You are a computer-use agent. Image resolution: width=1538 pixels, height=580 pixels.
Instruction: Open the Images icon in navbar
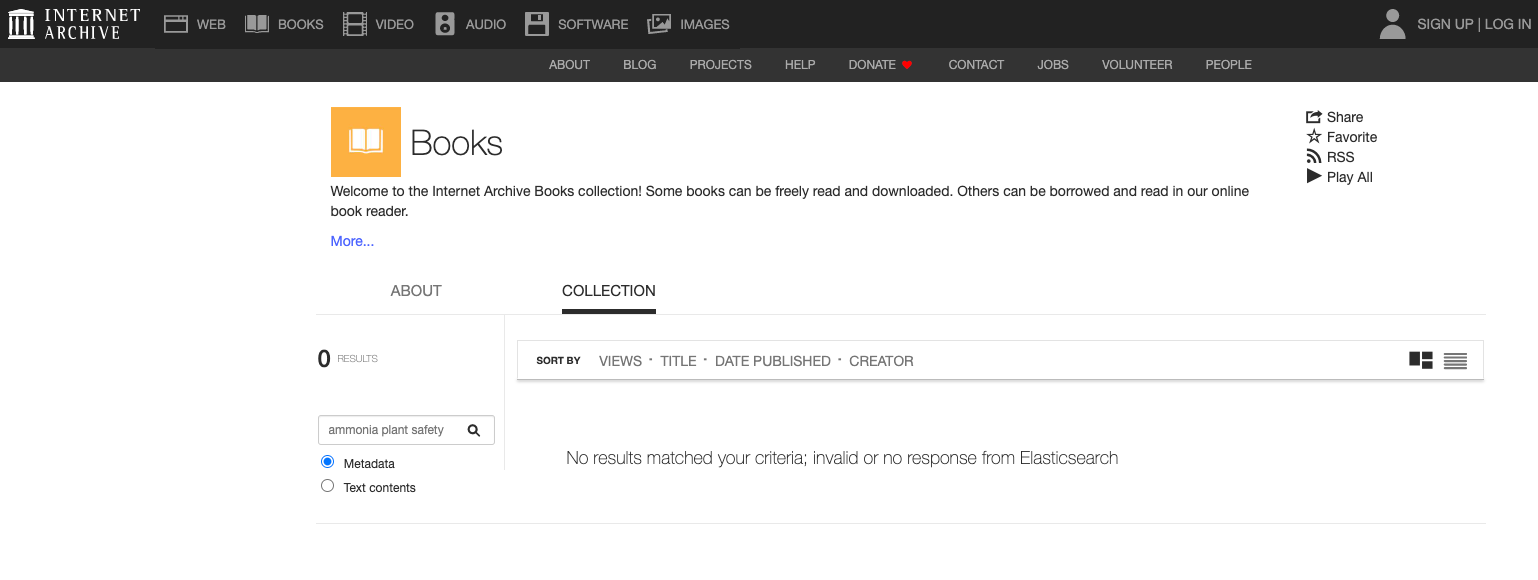tap(659, 24)
